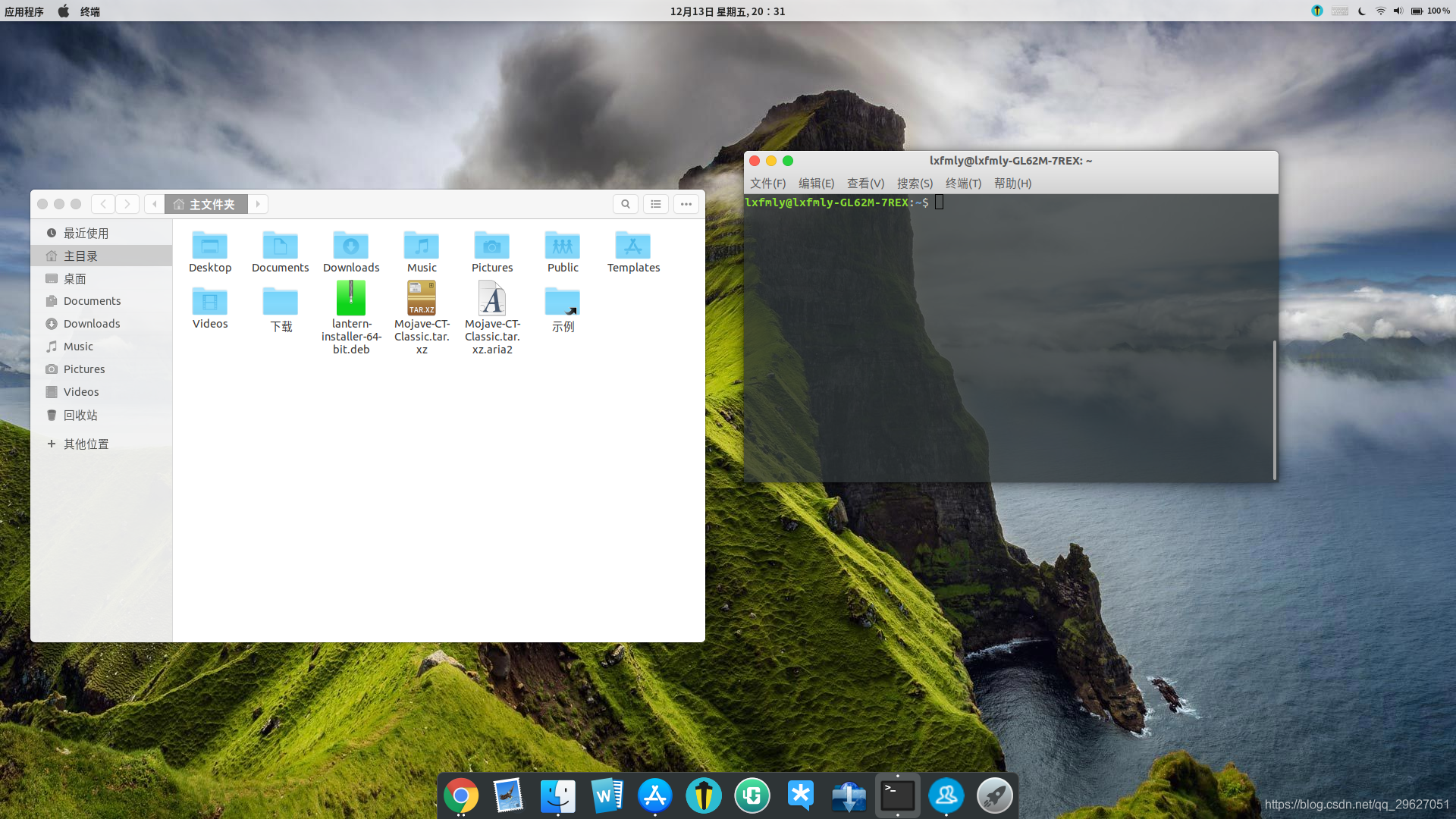1456x819 pixels.
Task: Click the Word document app in dock
Action: (x=607, y=795)
